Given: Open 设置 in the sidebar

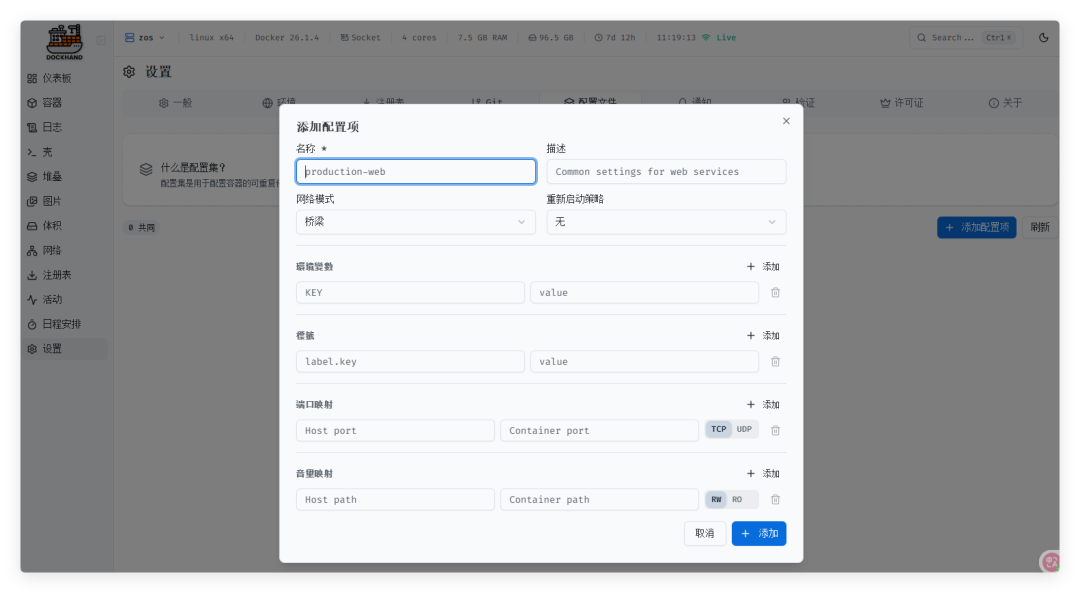Looking at the screenshot, I should click(x=65, y=348).
